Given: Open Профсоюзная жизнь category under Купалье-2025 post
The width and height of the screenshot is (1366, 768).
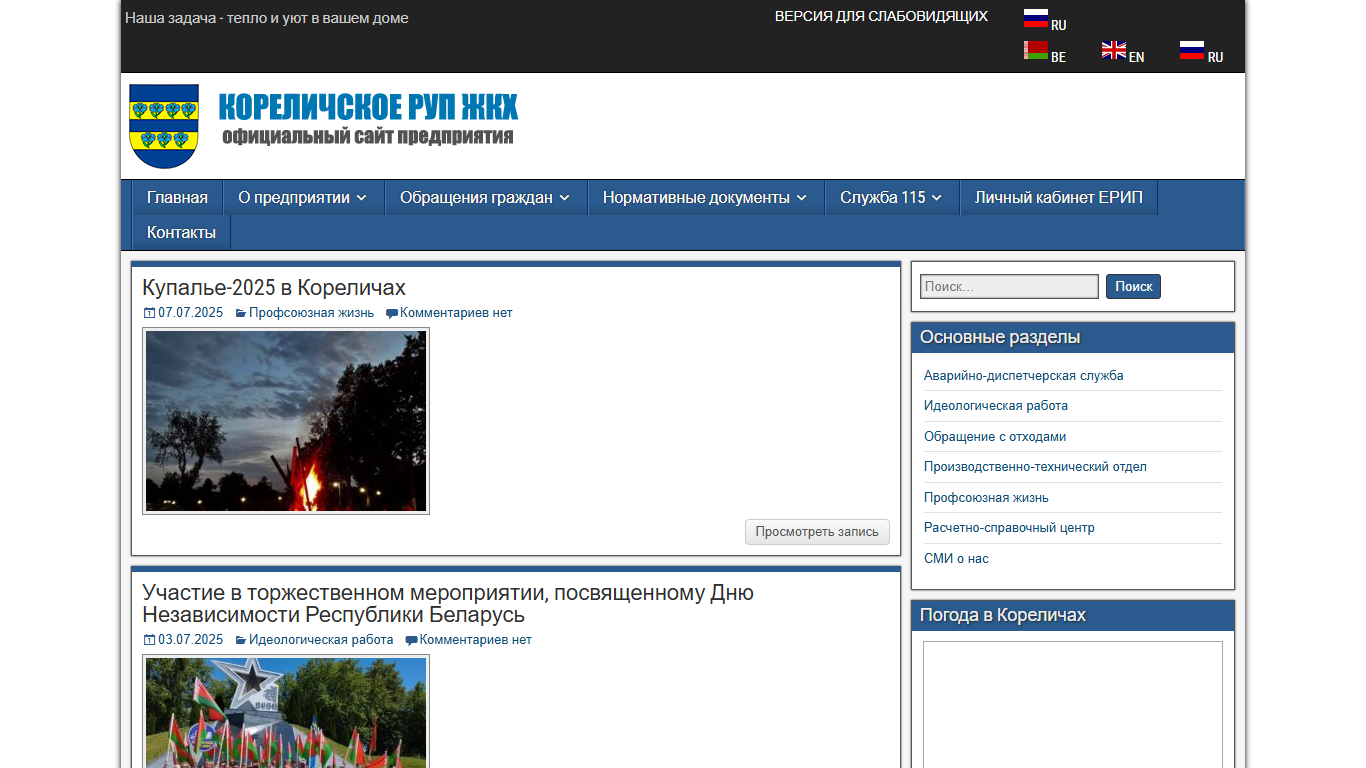Looking at the screenshot, I should 312,313.
